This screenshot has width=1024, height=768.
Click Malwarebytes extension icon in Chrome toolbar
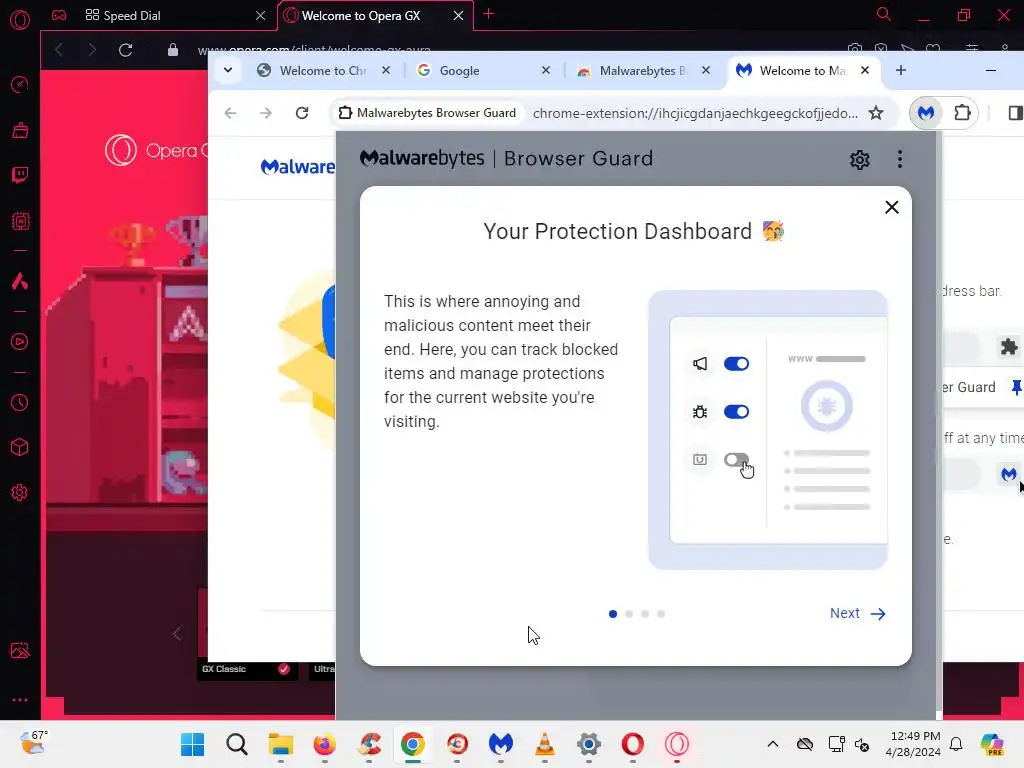925,113
